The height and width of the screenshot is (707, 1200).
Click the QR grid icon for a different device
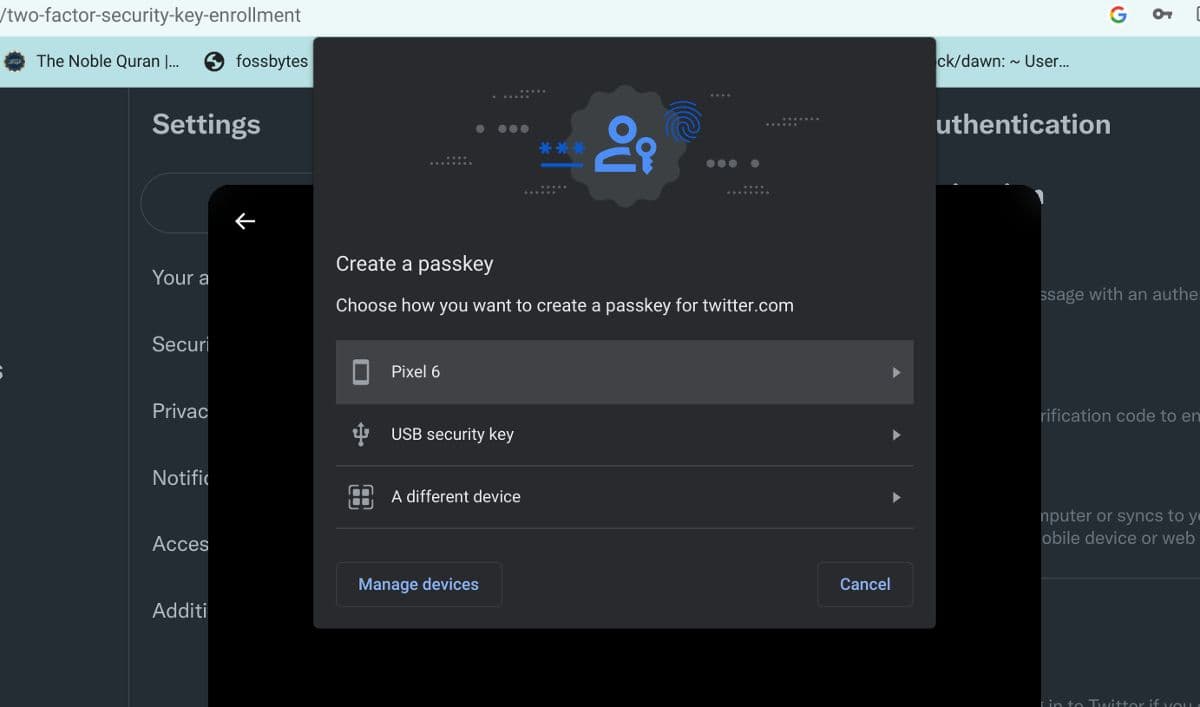tap(361, 497)
